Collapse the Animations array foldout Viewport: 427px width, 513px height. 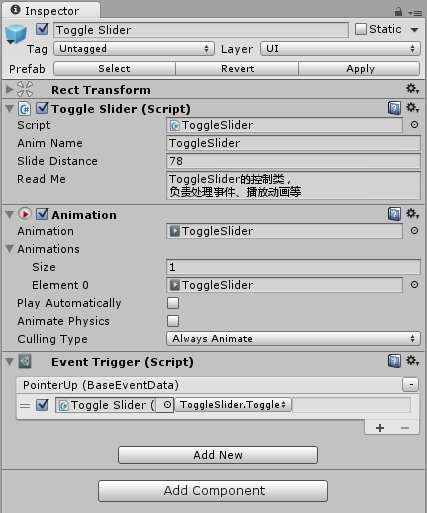(10, 249)
